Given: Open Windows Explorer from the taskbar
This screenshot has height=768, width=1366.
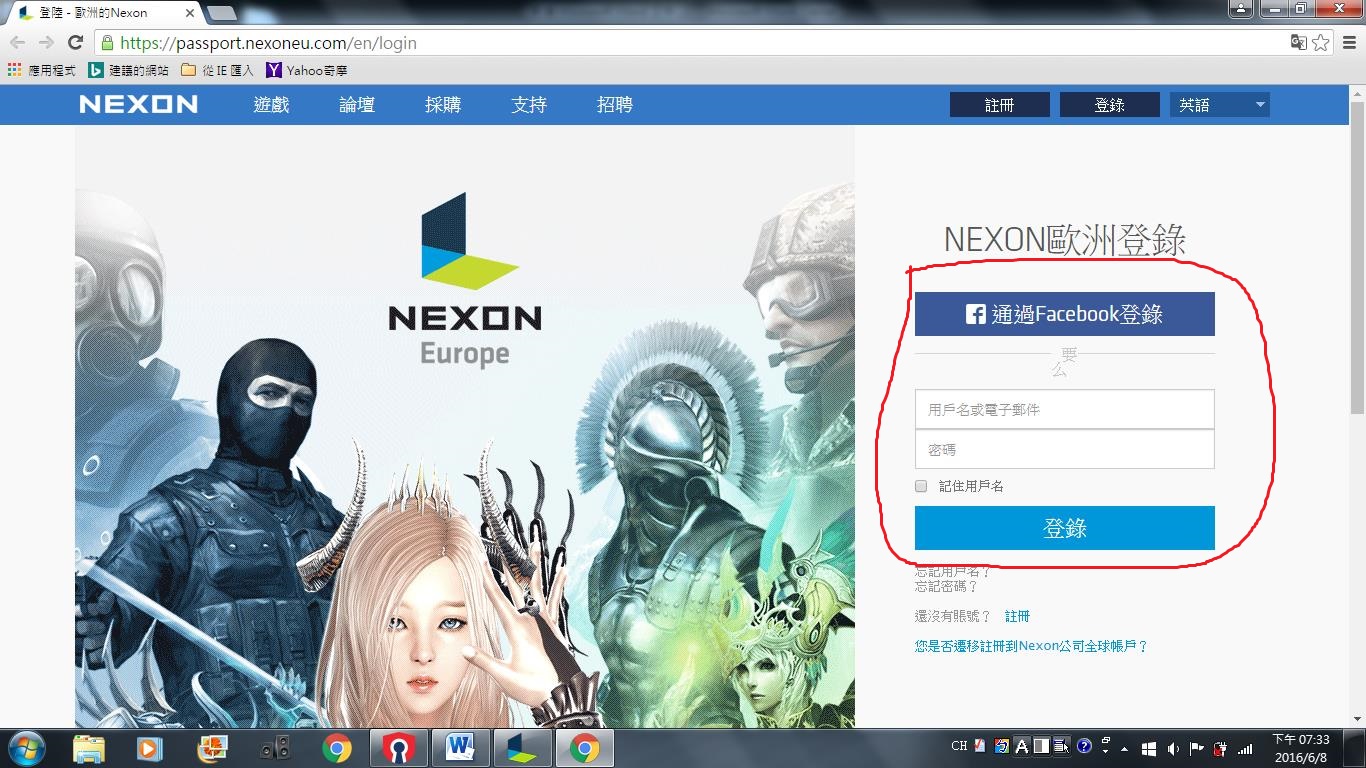Looking at the screenshot, I should [x=89, y=748].
